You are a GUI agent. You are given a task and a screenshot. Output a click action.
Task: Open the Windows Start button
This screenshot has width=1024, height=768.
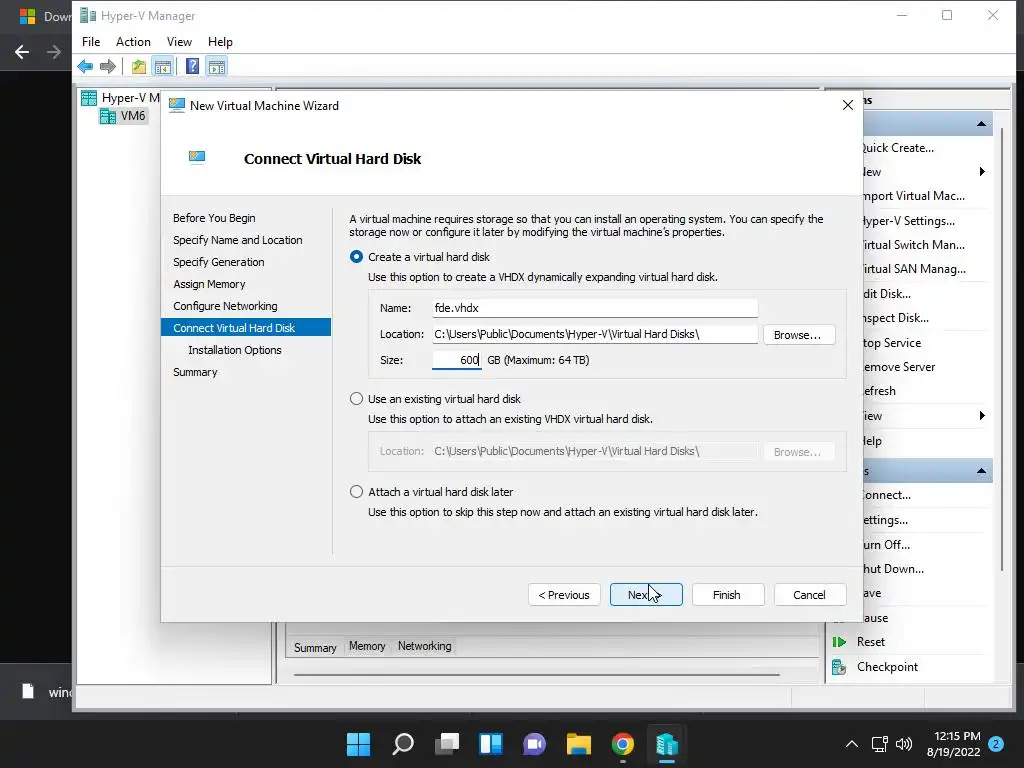[358, 744]
